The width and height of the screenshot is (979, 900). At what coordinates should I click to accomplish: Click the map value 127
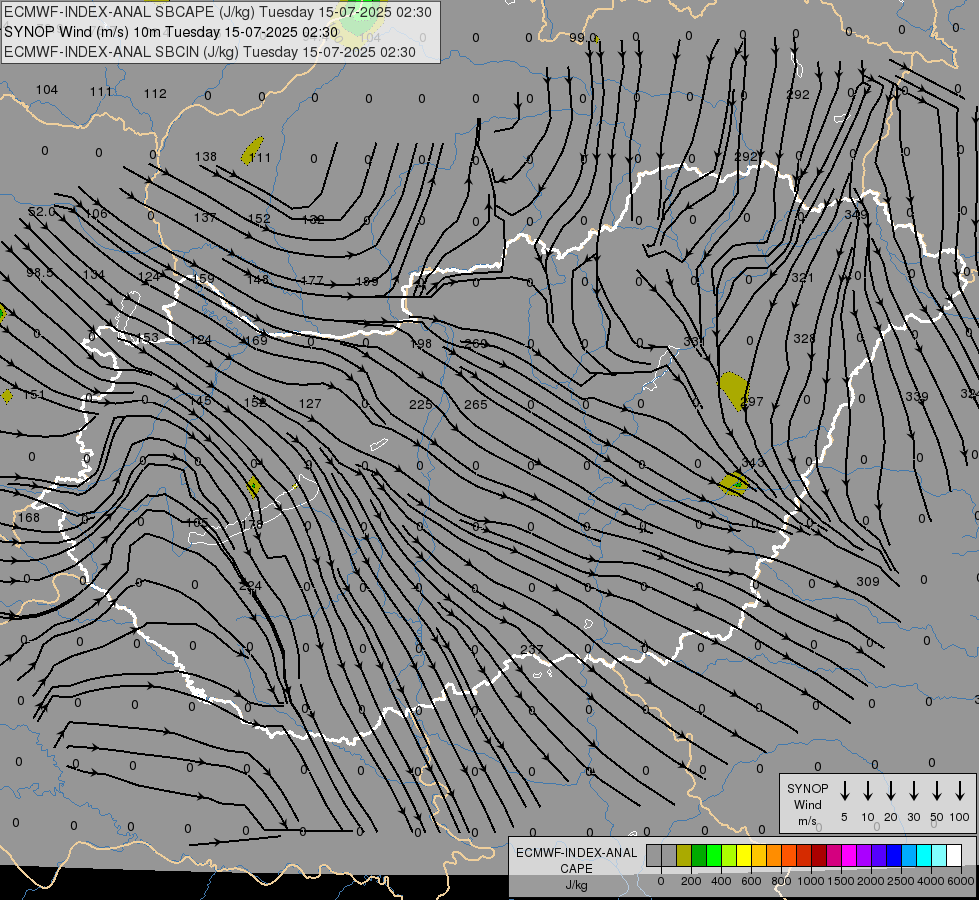click(x=310, y=403)
